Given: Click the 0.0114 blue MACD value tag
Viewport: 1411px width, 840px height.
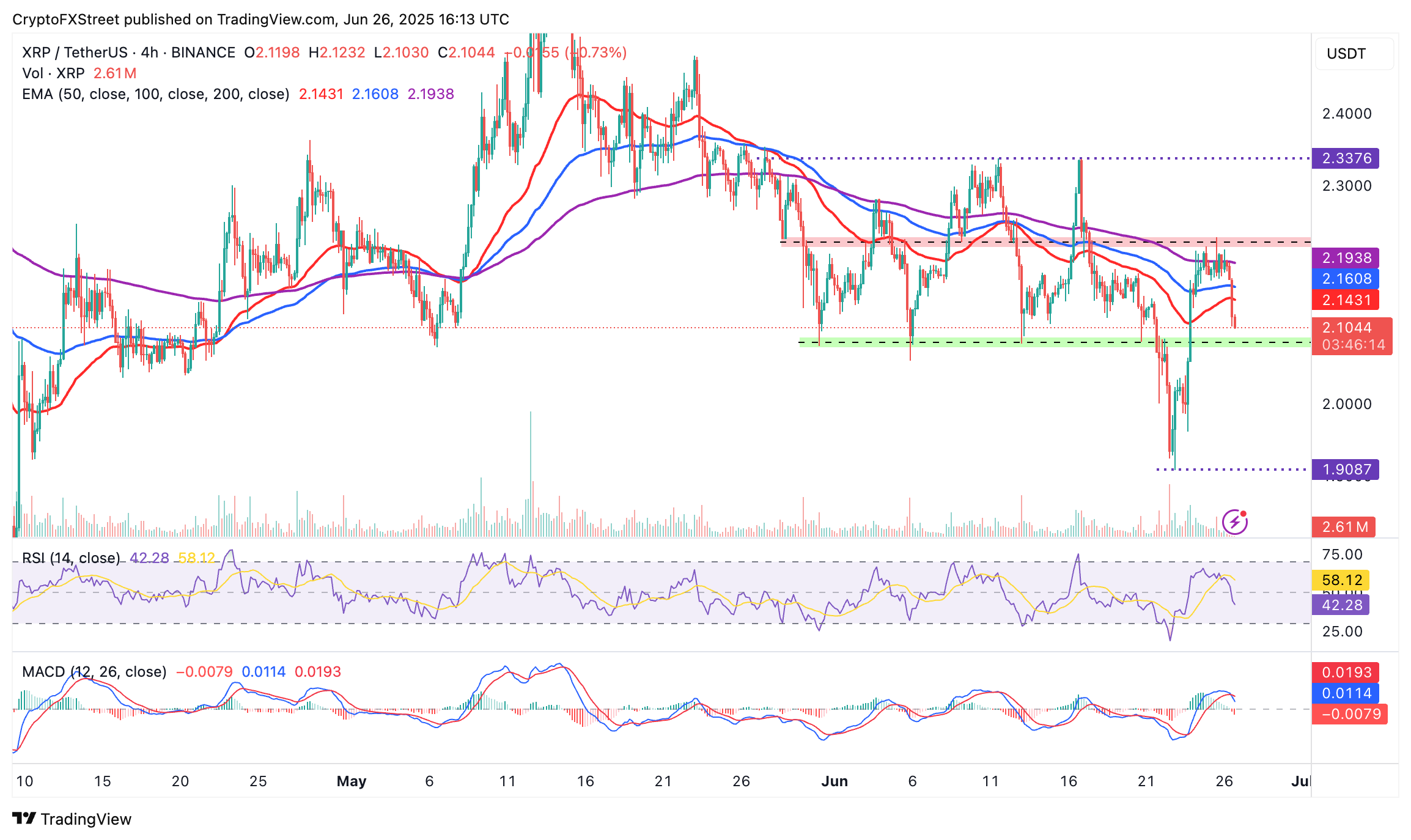Looking at the screenshot, I should click(x=1346, y=693).
